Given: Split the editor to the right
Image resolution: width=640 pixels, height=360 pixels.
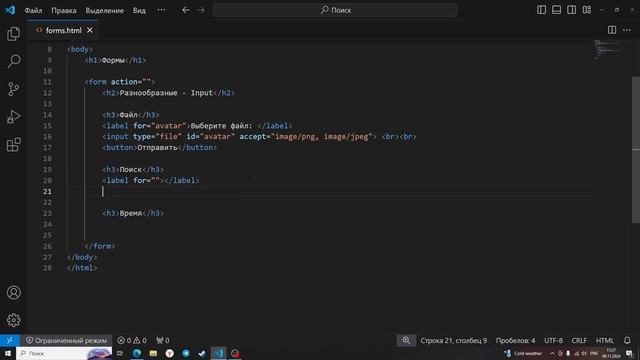Looking at the screenshot, I should pos(612,30).
